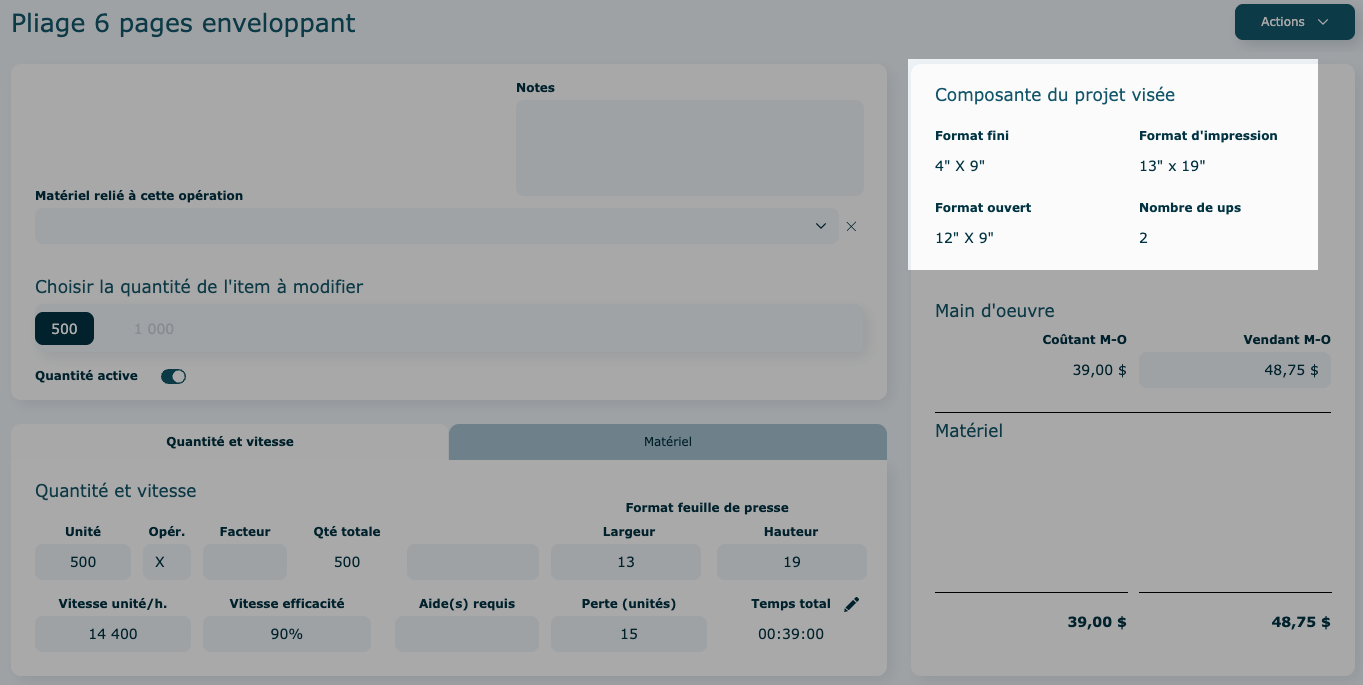Viewport: 1363px width, 685px height.
Task: Edit the Perte (unités) field
Action: click(x=628, y=634)
